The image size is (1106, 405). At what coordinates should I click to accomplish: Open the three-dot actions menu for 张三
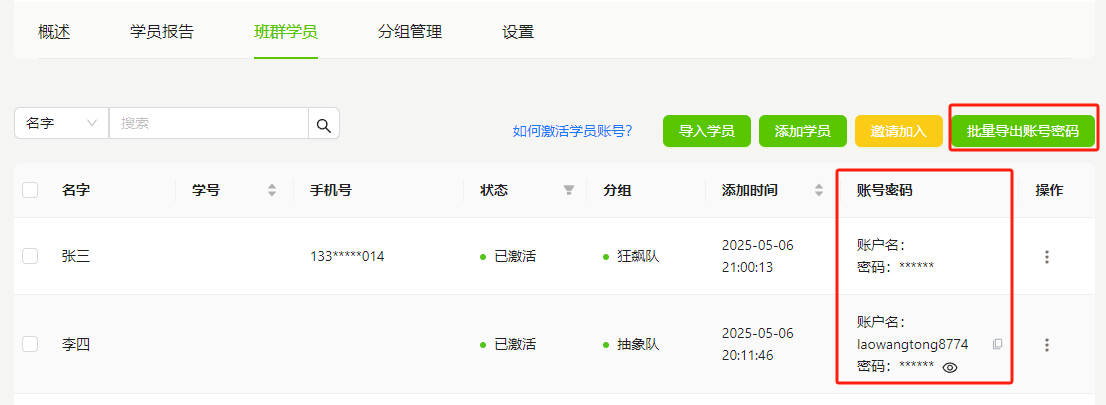1047,257
